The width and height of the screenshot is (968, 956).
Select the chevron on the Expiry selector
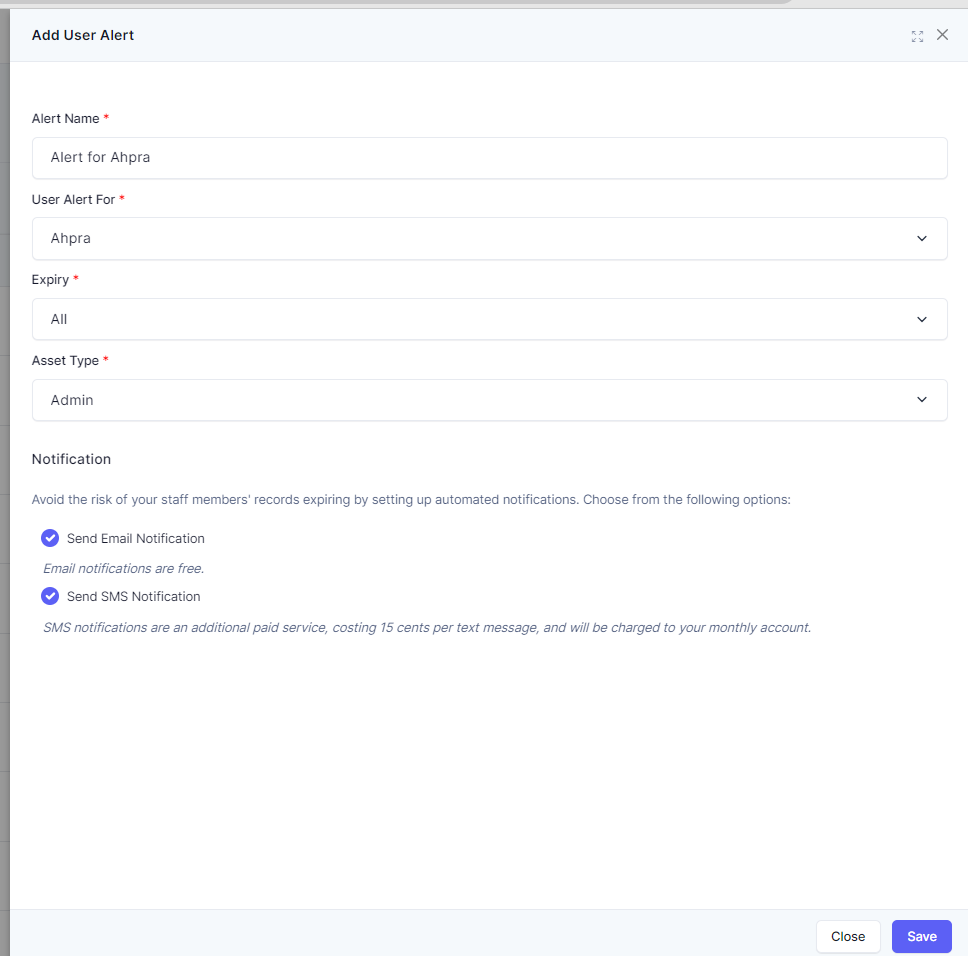point(921,319)
